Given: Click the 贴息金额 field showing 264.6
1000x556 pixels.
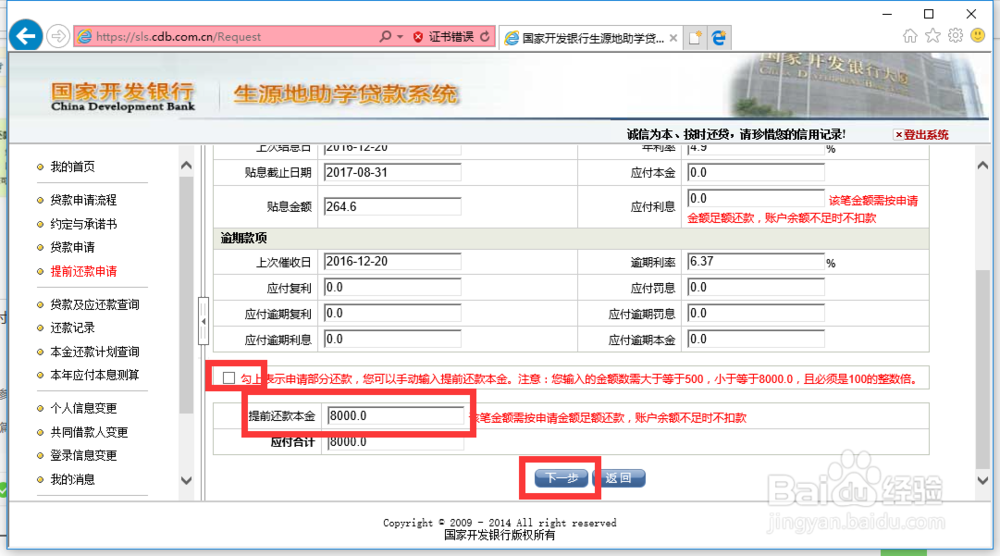Looking at the screenshot, I should point(392,207).
